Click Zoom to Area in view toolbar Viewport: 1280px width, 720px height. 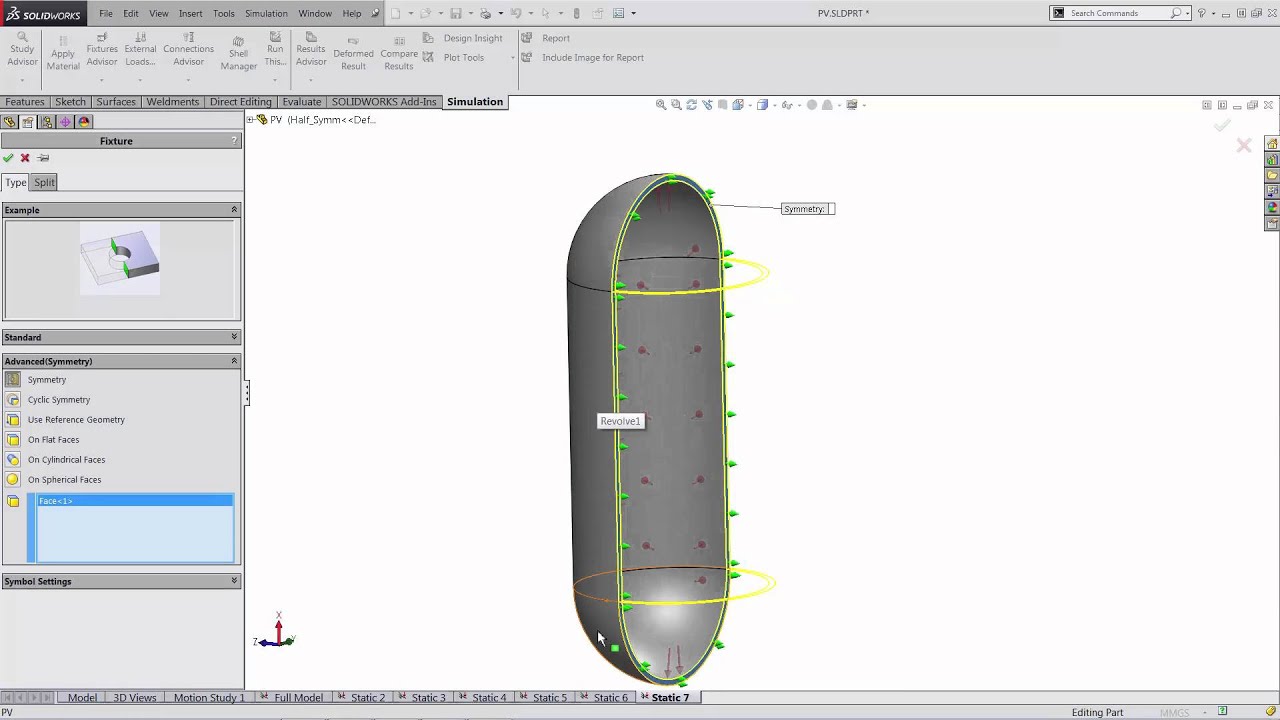[676, 105]
